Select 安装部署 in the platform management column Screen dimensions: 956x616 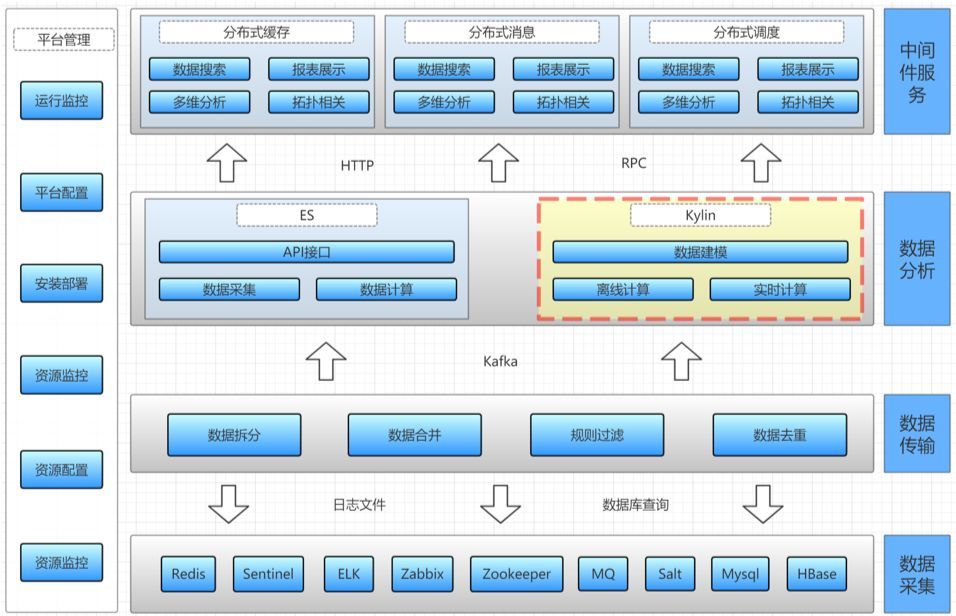61,283
